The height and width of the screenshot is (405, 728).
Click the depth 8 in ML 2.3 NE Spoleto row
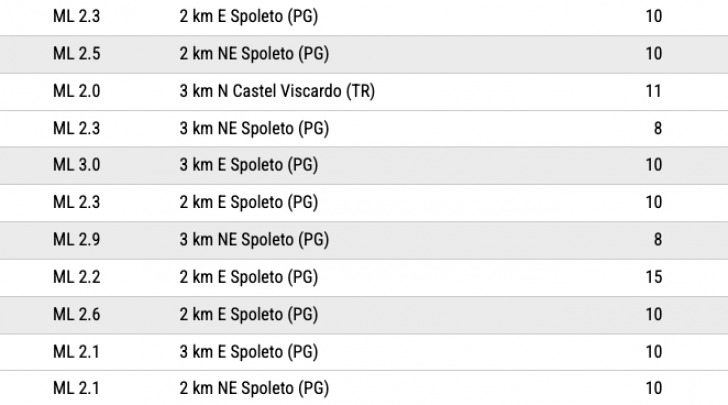pos(658,128)
